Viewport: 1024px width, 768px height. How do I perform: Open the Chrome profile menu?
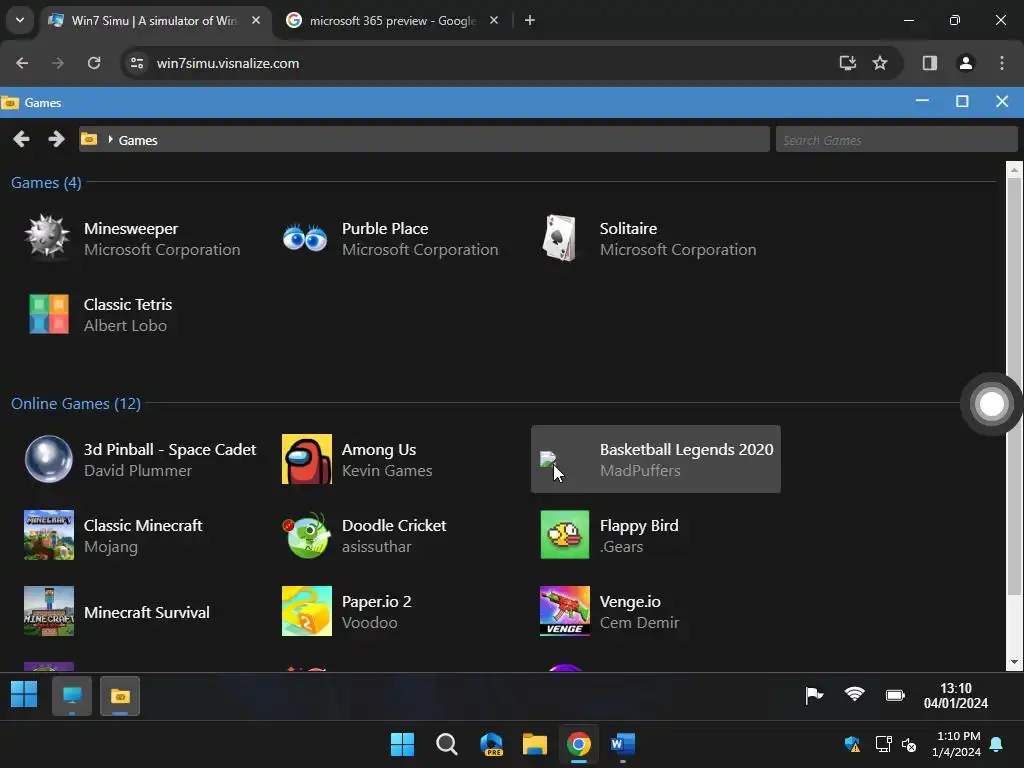966,63
